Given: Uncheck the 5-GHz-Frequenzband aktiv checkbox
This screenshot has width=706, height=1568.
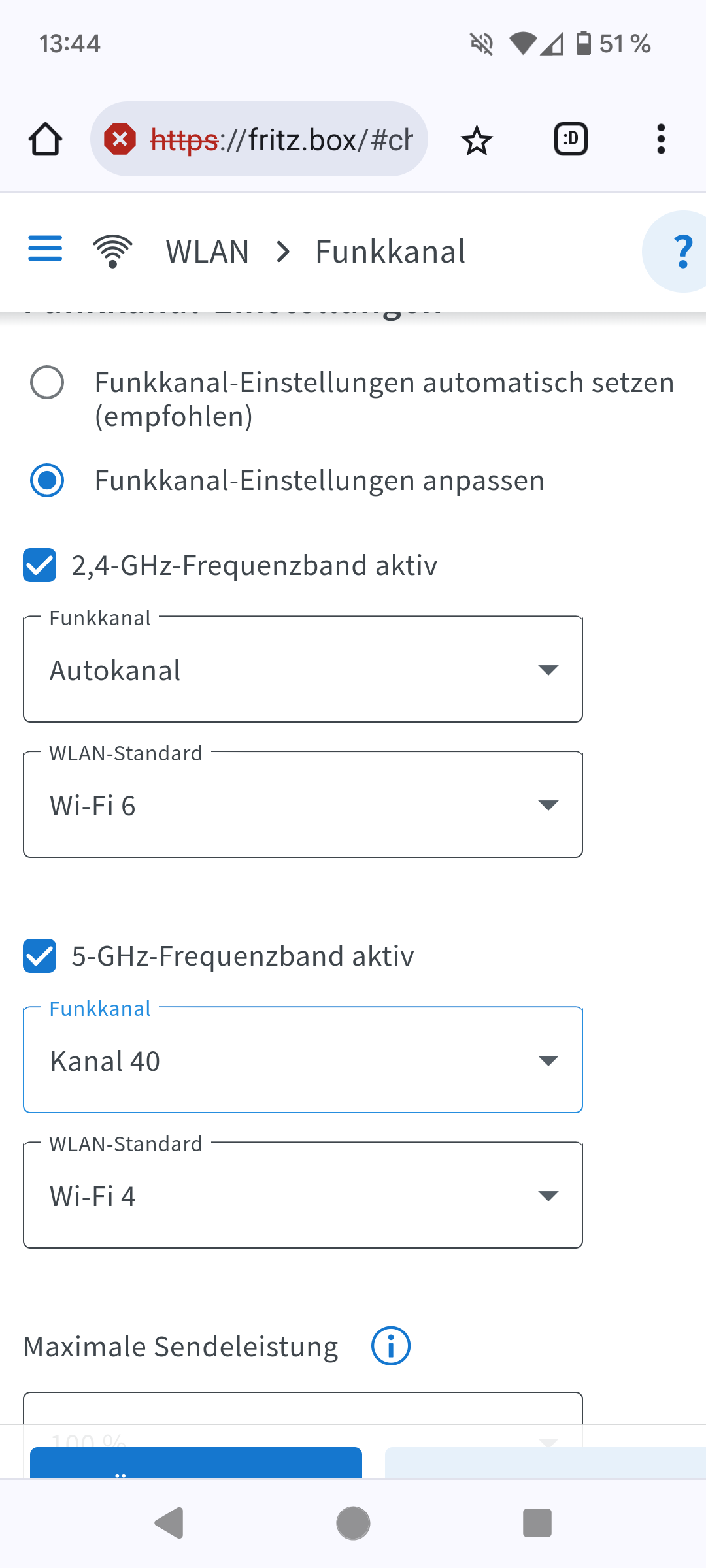Looking at the screenshot, I should (x=40, y=956).
